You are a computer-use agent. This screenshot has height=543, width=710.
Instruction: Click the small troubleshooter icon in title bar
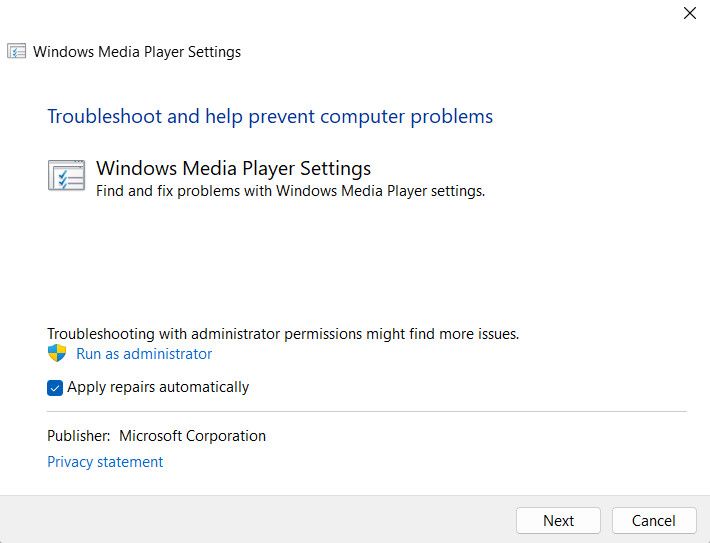point(16,52)
